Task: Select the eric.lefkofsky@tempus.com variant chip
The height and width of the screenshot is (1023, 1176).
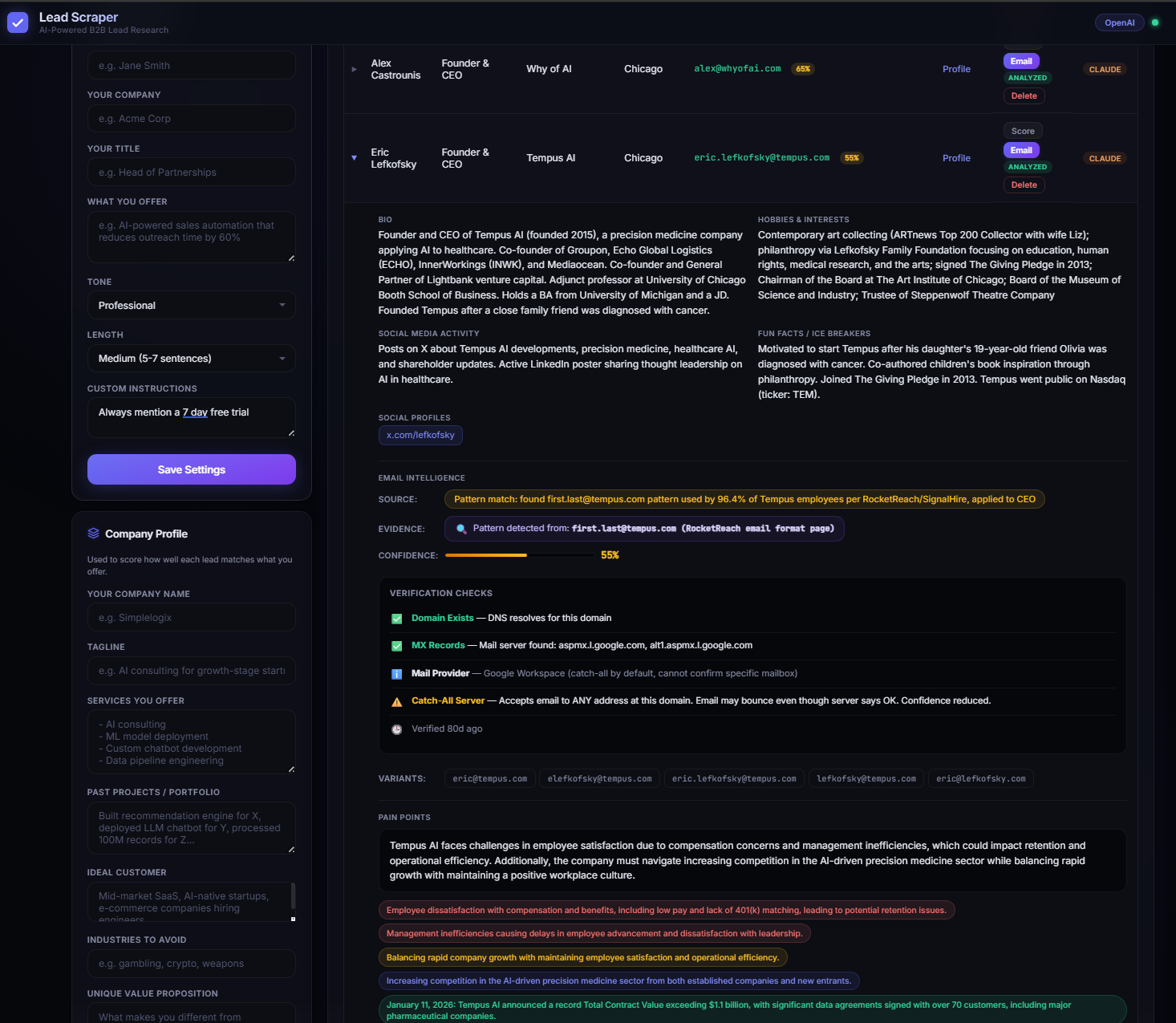Action: pyautogui.click(x=734, y=779)
